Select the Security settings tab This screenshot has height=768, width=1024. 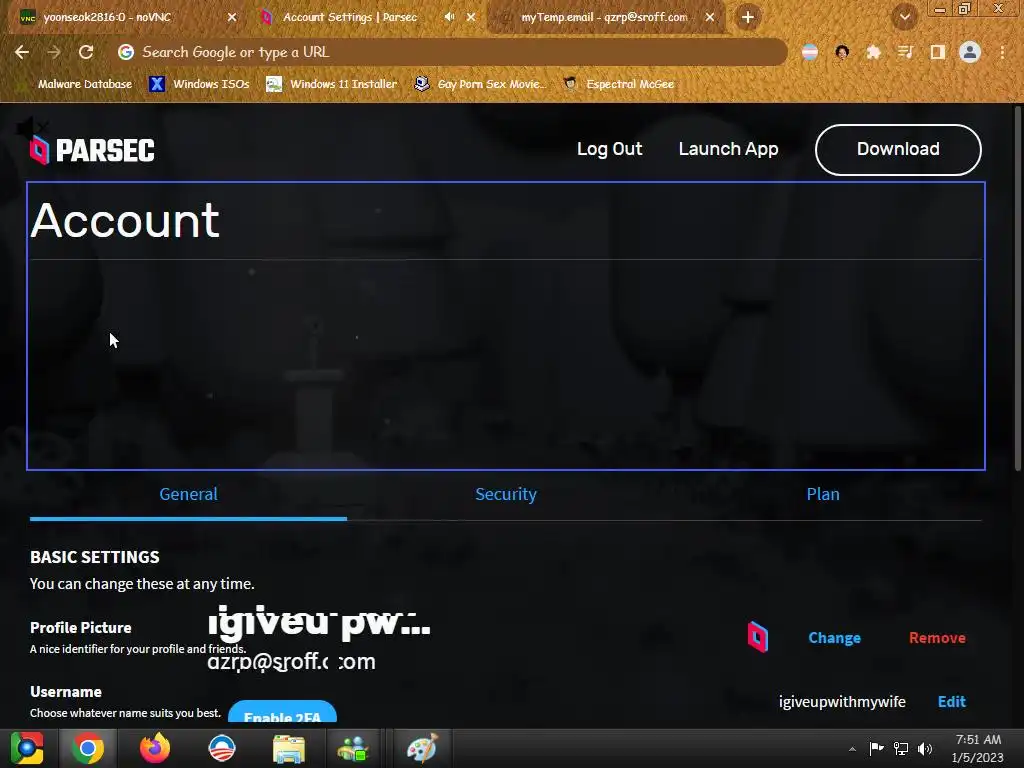[505, 494]
